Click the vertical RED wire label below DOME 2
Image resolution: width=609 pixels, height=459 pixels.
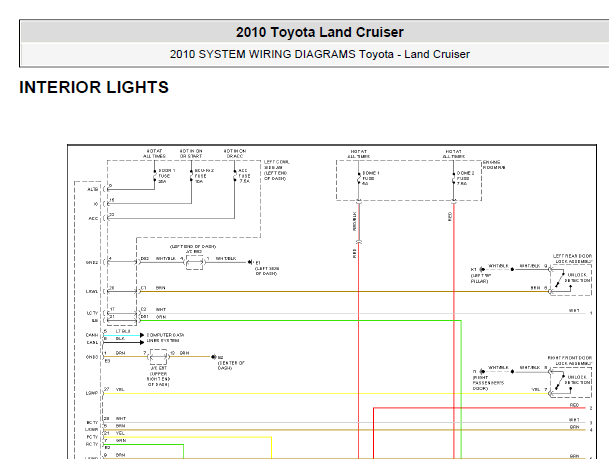pyautogui.click(x=450, y=217)
